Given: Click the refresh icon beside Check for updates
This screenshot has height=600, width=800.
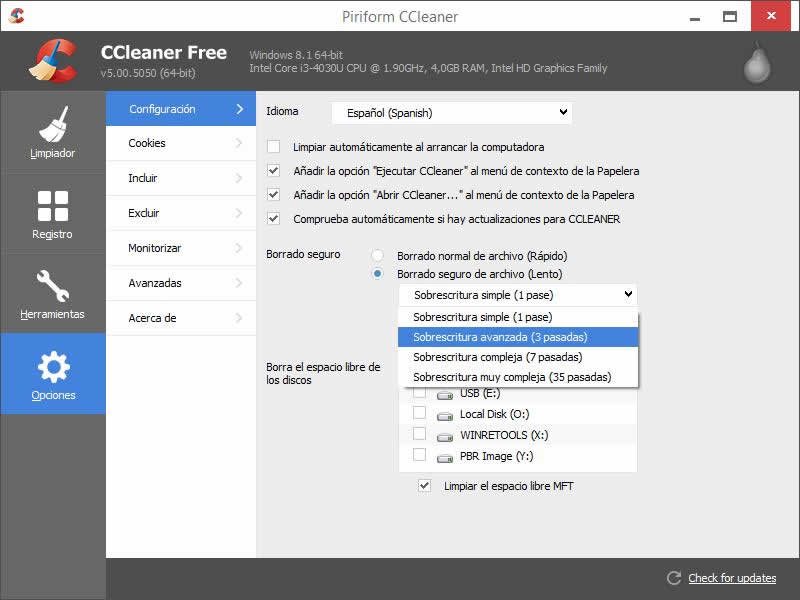Looking at the screenshot, I should coord(674,578).
